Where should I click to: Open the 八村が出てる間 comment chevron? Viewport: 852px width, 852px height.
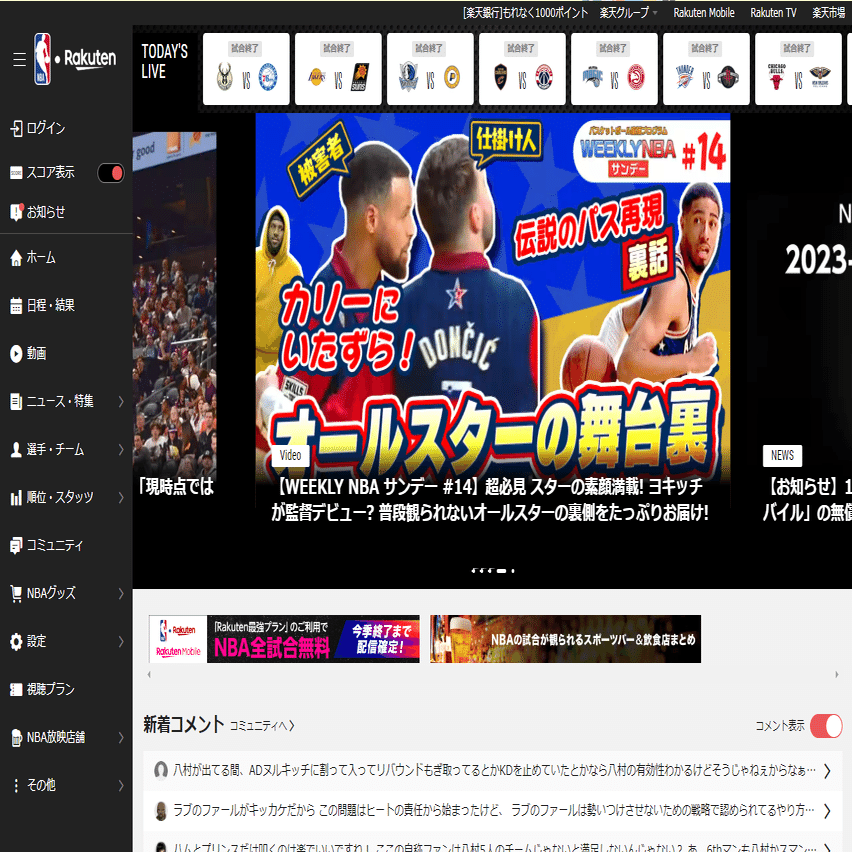tap(827, 770)
